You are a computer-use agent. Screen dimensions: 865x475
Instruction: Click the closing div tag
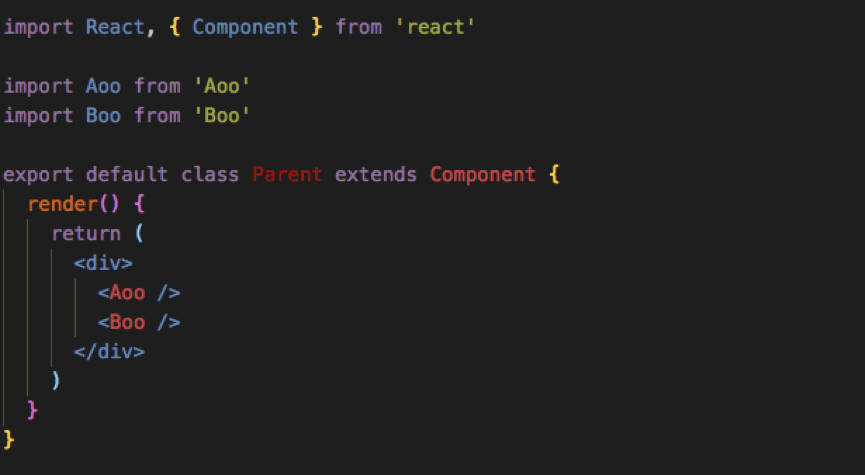tap(109, 352)
